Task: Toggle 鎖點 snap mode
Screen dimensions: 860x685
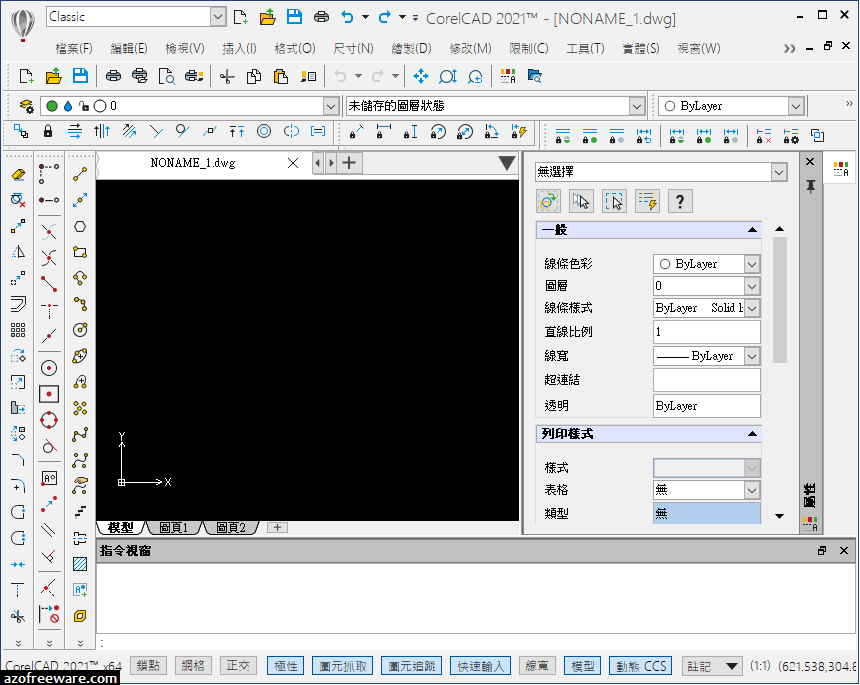Action: tap(147, 665)
